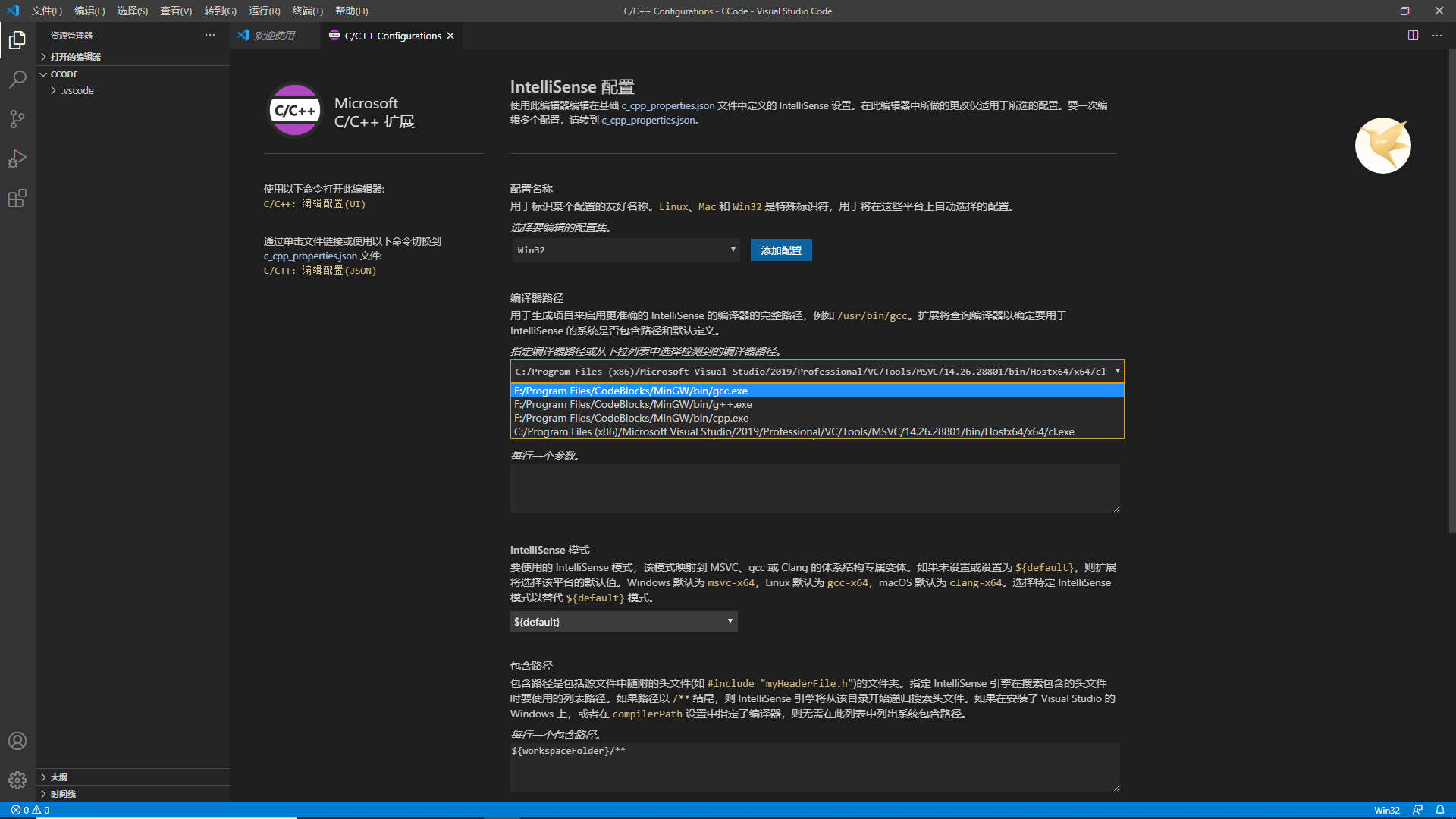Open the Accounts menu icon

tap(17, 741)
